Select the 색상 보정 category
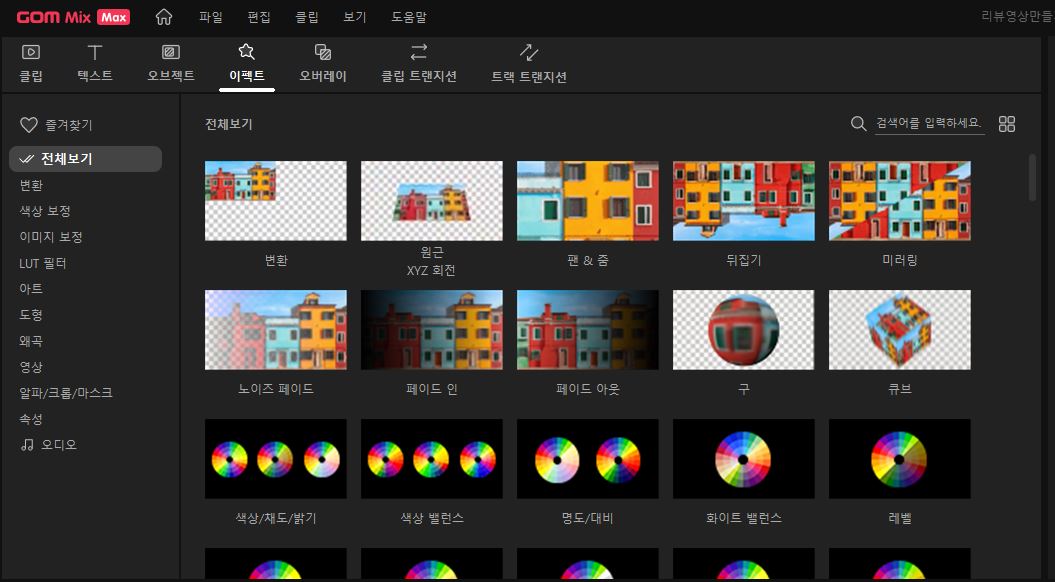The image size is (1055, 582). point(45,211)
